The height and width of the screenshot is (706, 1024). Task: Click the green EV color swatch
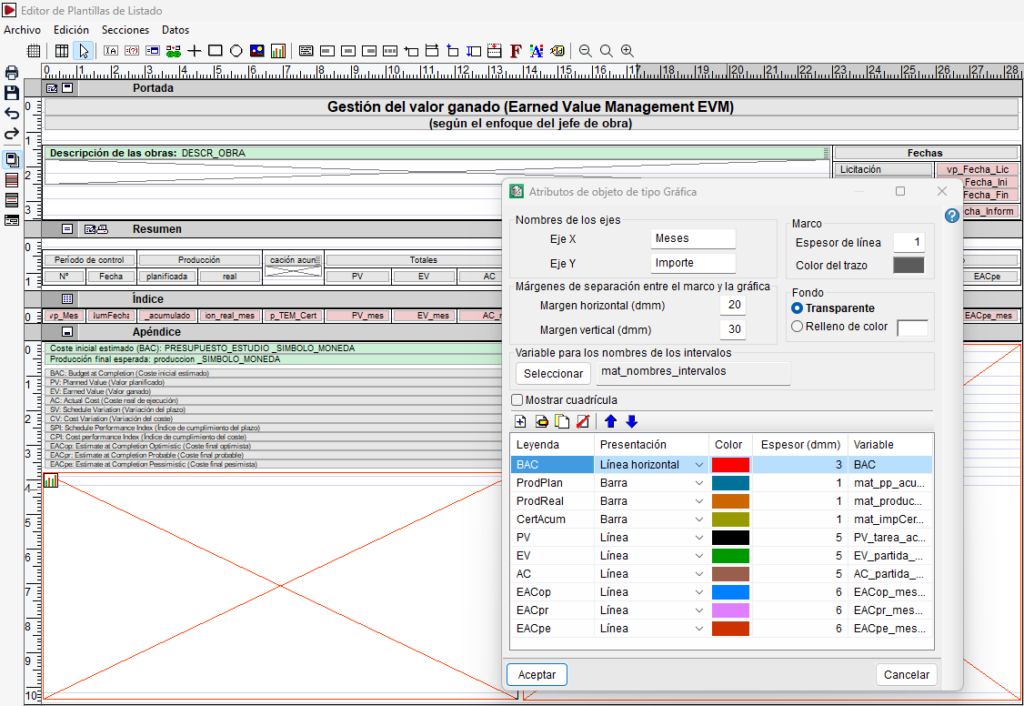click(730, 556)
